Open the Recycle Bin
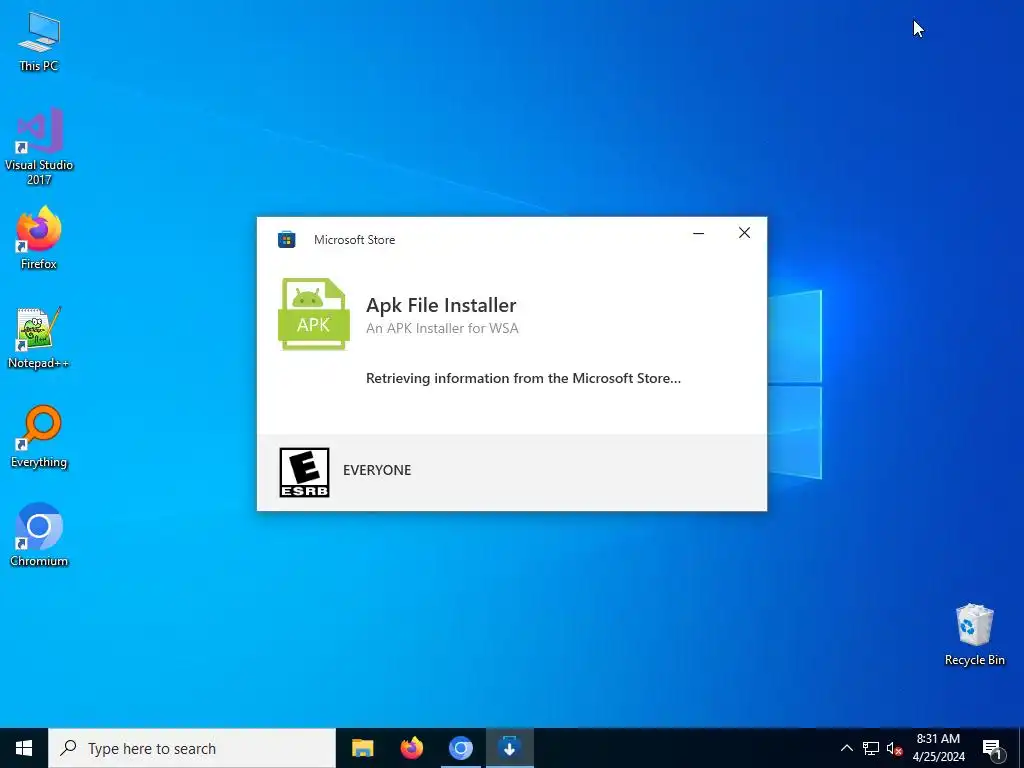Viewport: 1024px width, 768px height. [x=974, y=635]
